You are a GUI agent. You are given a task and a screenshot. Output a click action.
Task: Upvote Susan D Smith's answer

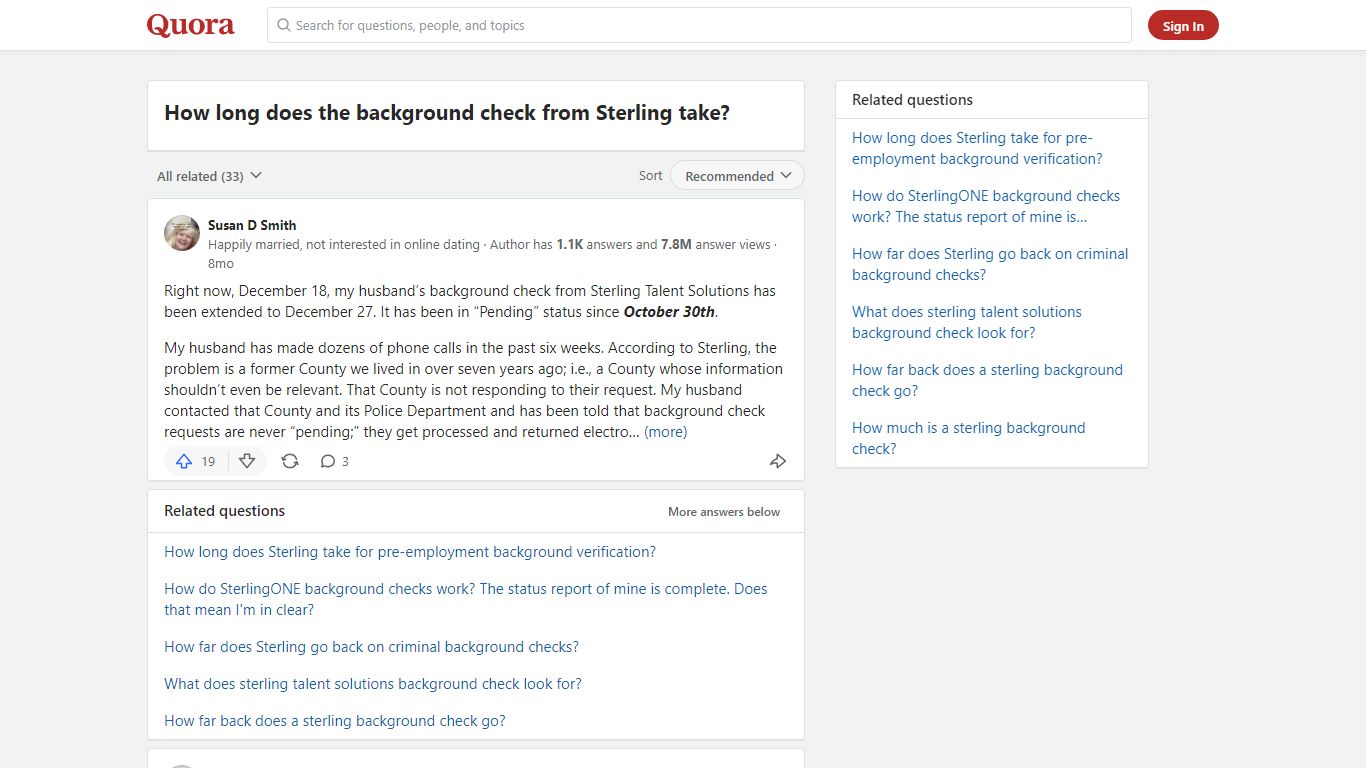tap(195, 461)
